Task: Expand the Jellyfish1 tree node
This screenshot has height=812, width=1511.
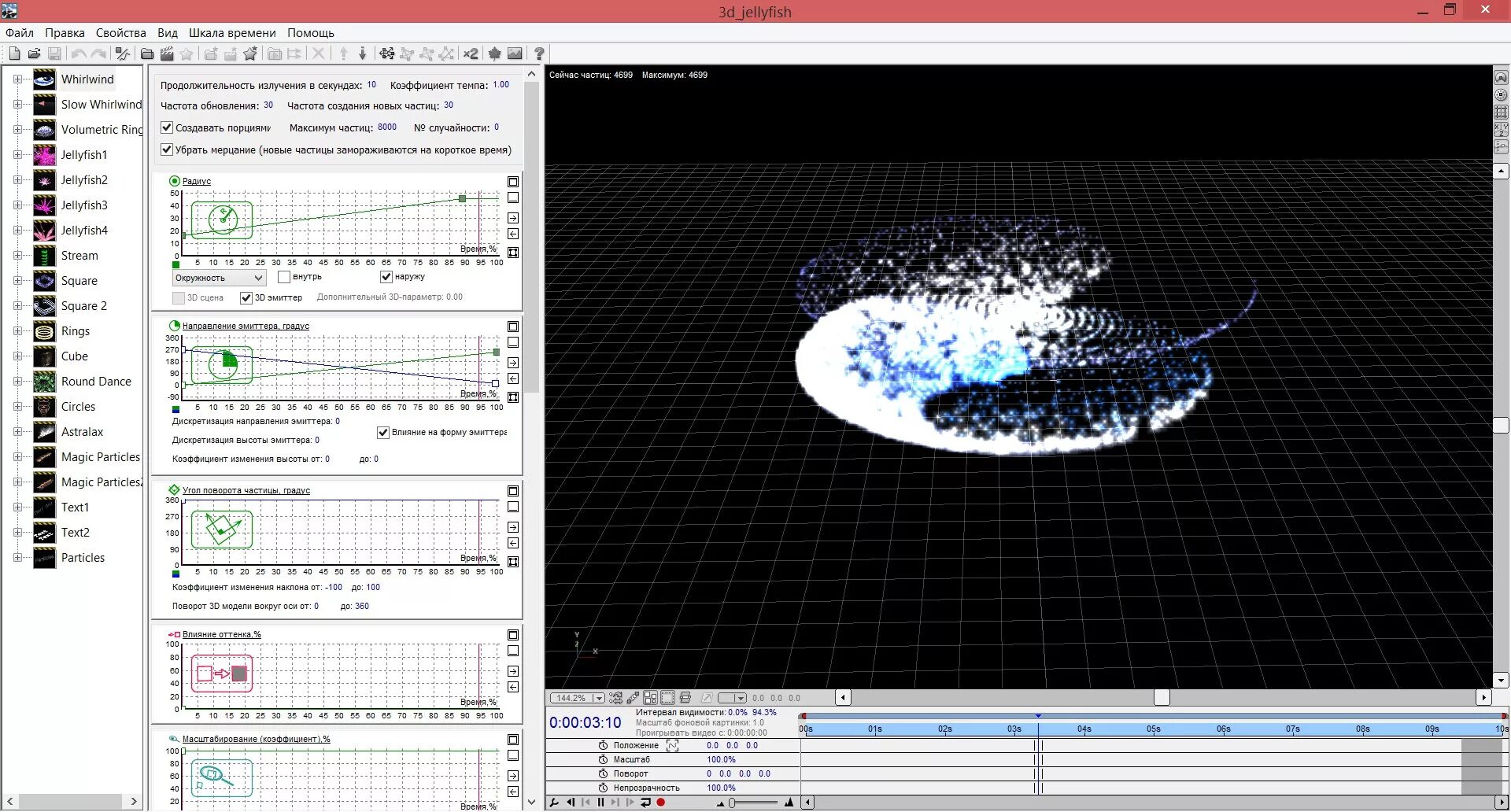Action: point(17,155)
